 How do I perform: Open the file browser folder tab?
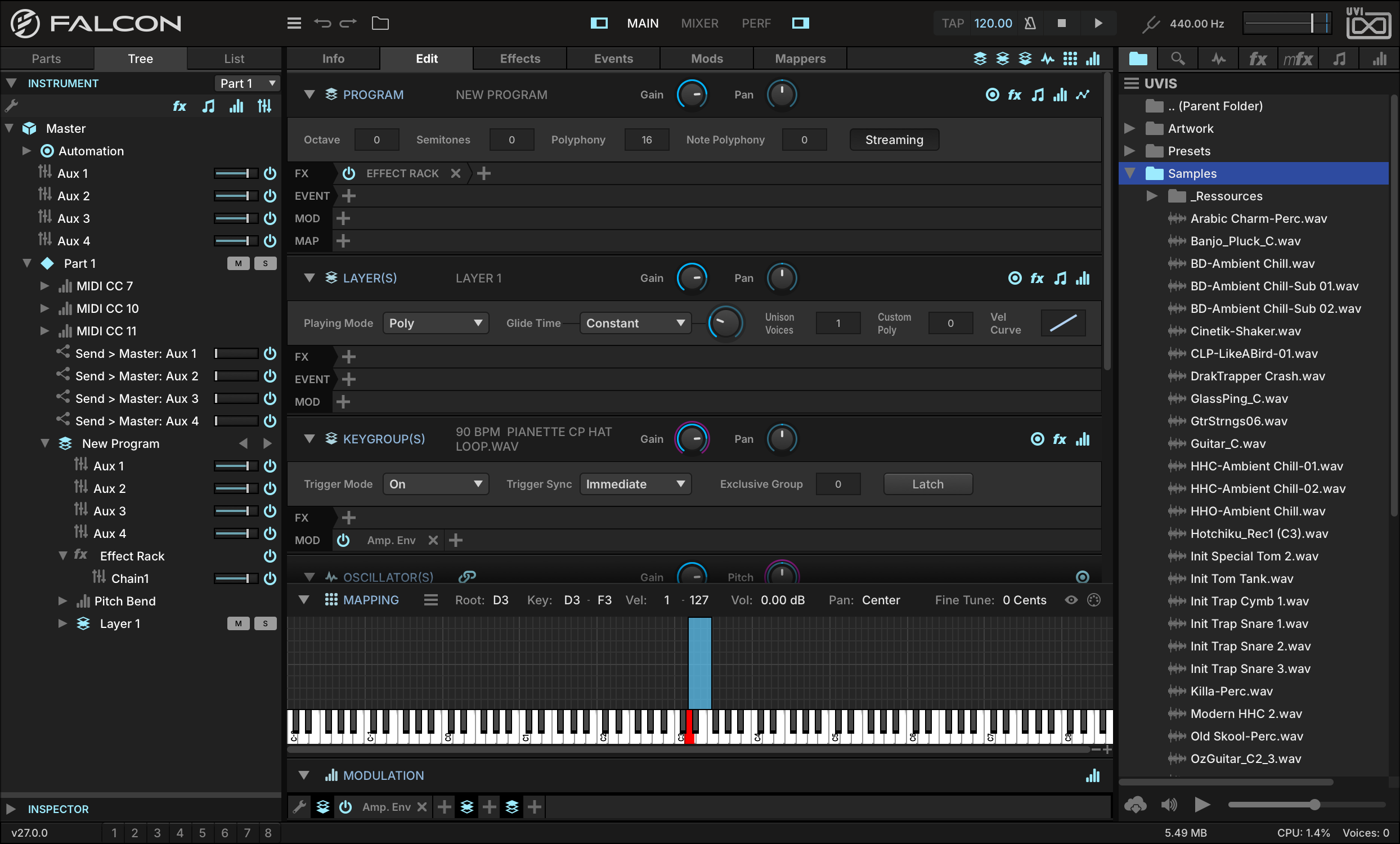1138,59
